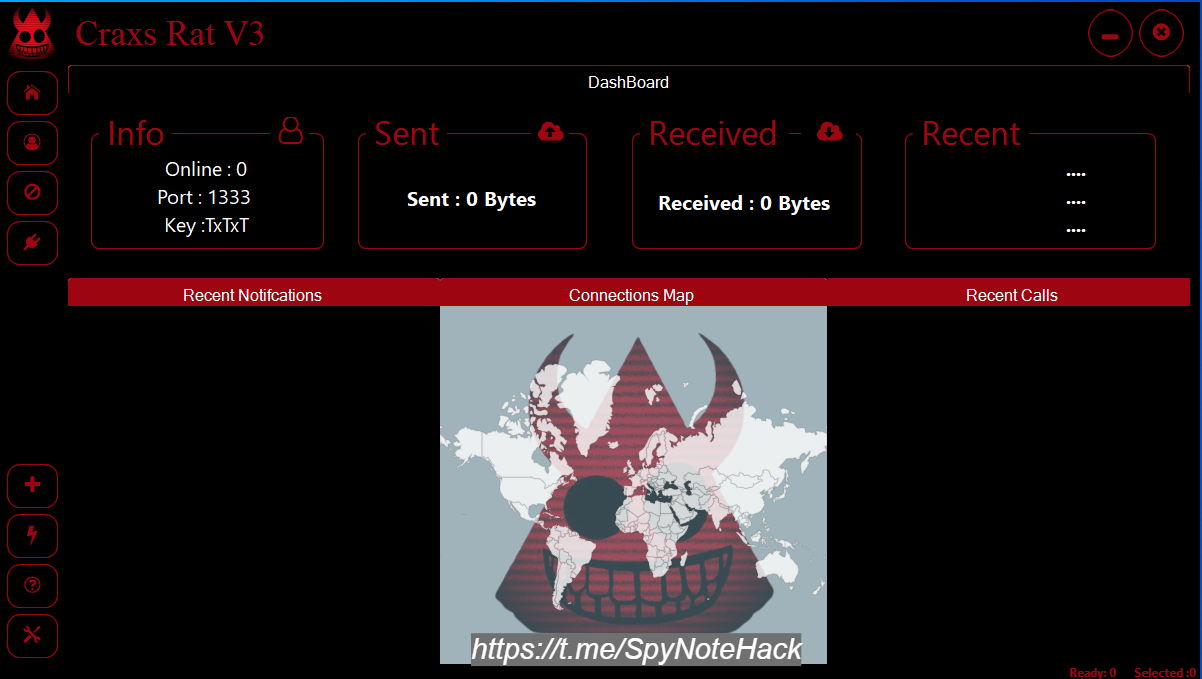The width and height of the screenshot is (1202, 679).
Task: Select the lightning bolt sidebar icon
Action: [32, 535]
